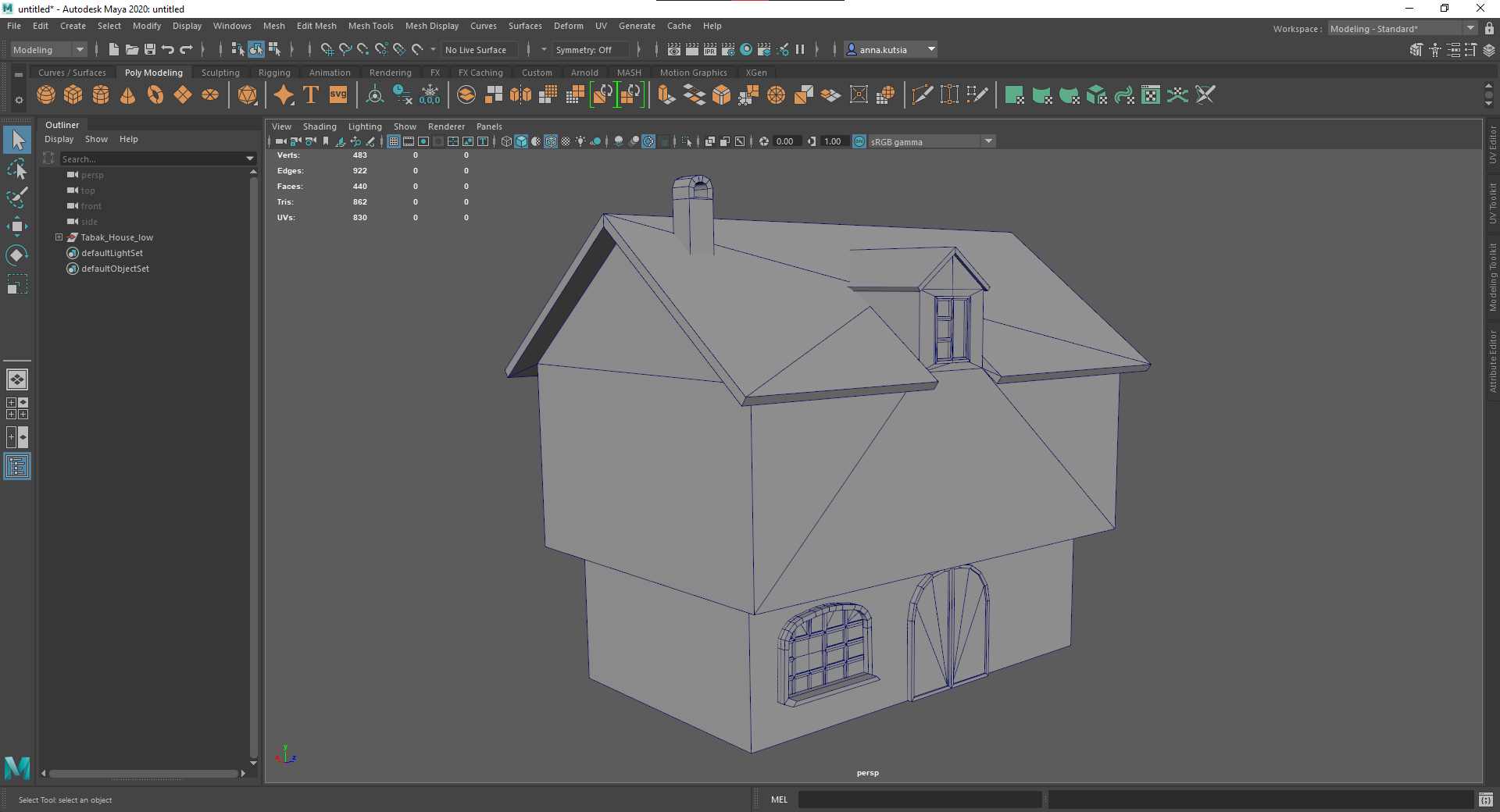Click the SVG import shelf icon
Screen dimensions: 1500x812
click(x=338, y=95)
